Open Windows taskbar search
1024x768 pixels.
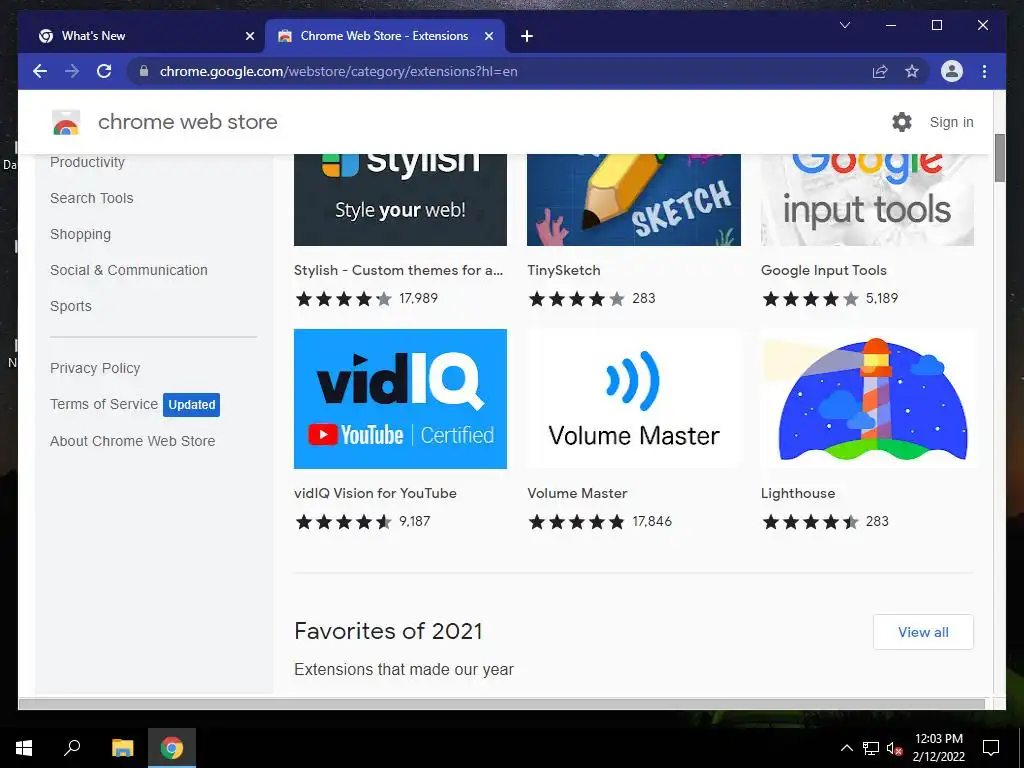coord(72,748)
